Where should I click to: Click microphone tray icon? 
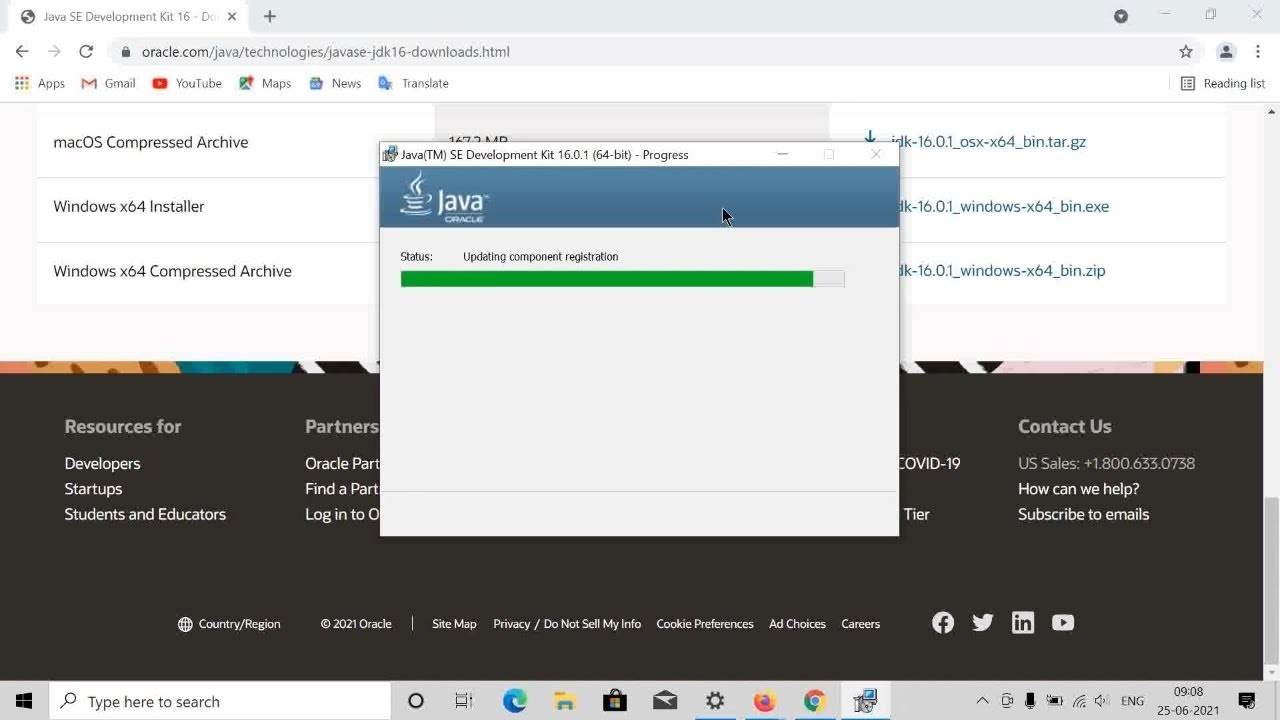(x=1030, y=701)
